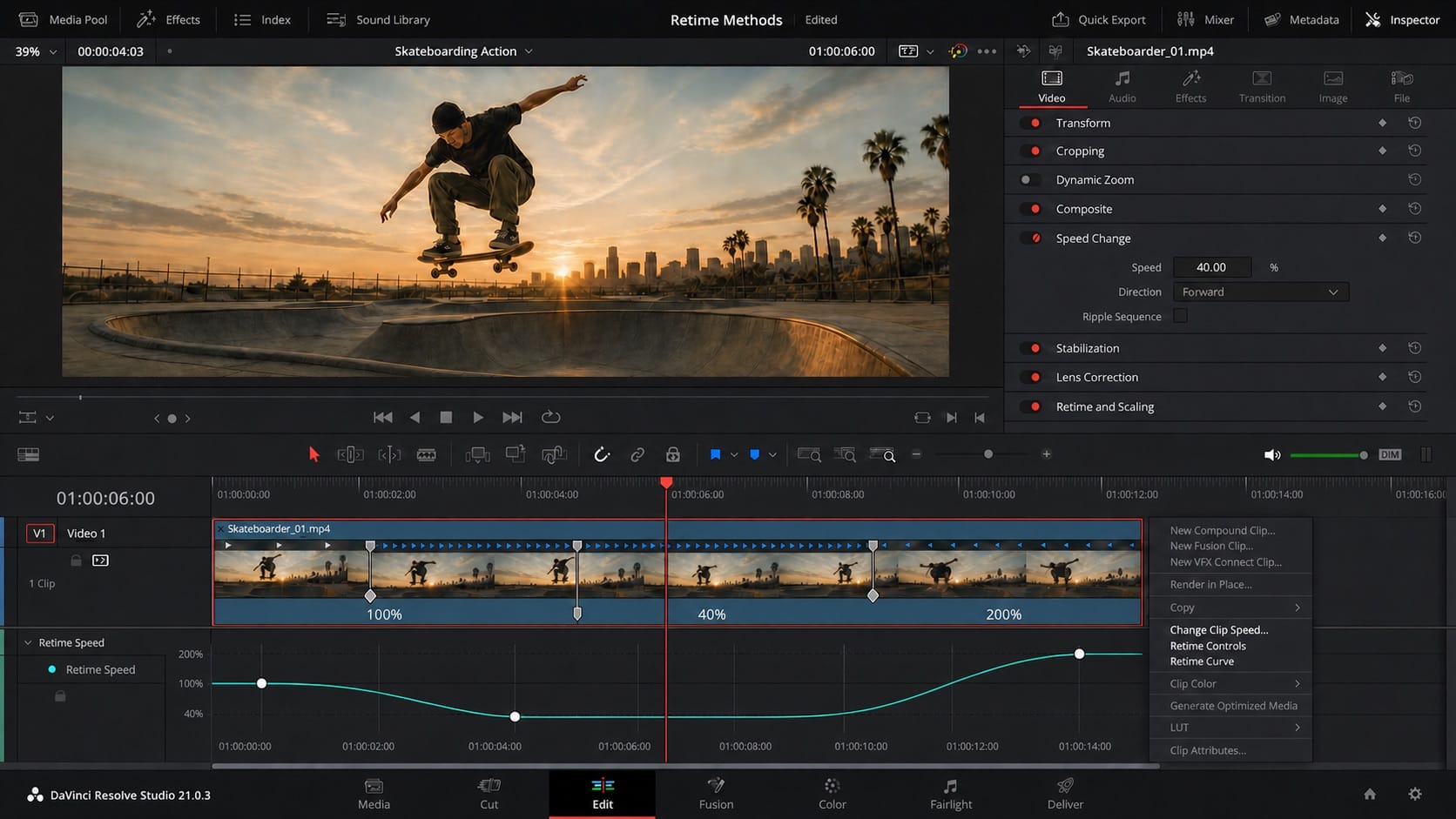Select Retime Controls in context menu
1456x819 pixels.
(1208, 646)
